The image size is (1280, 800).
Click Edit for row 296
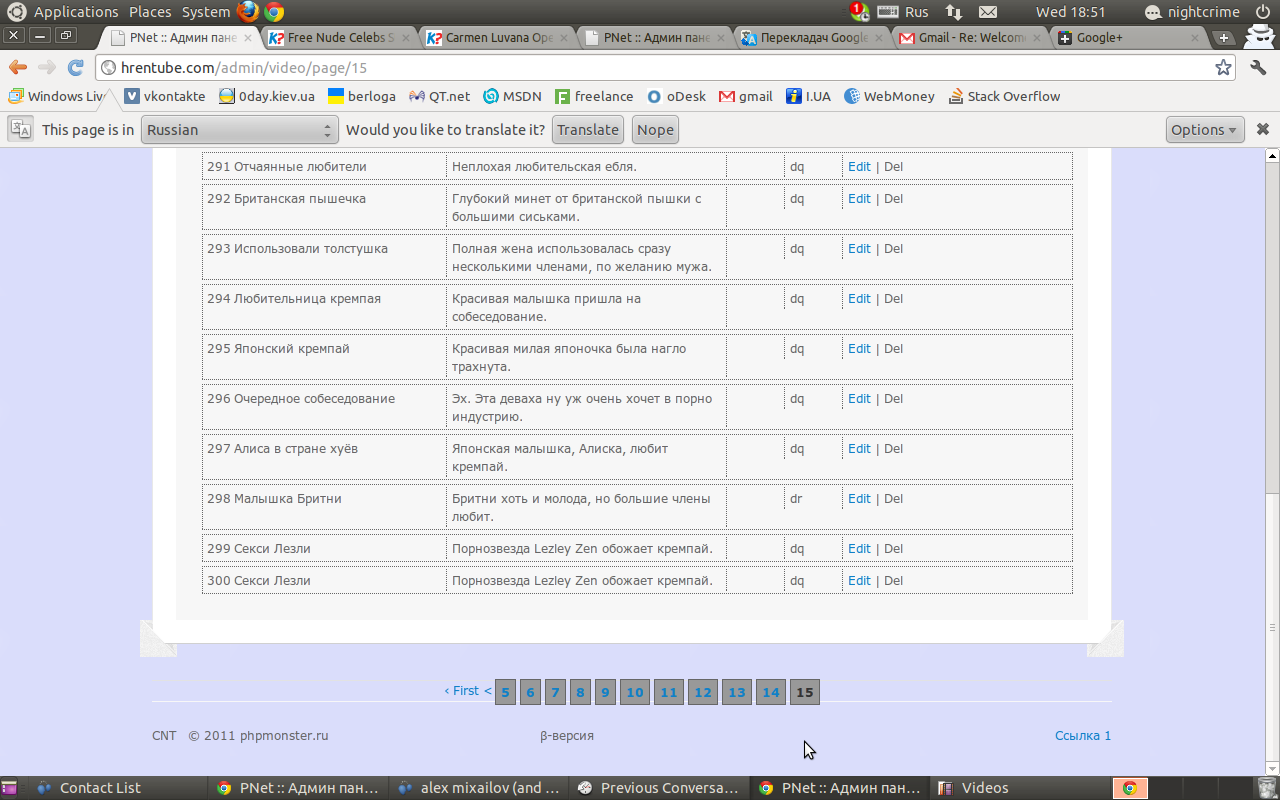[x=859, y=399]
